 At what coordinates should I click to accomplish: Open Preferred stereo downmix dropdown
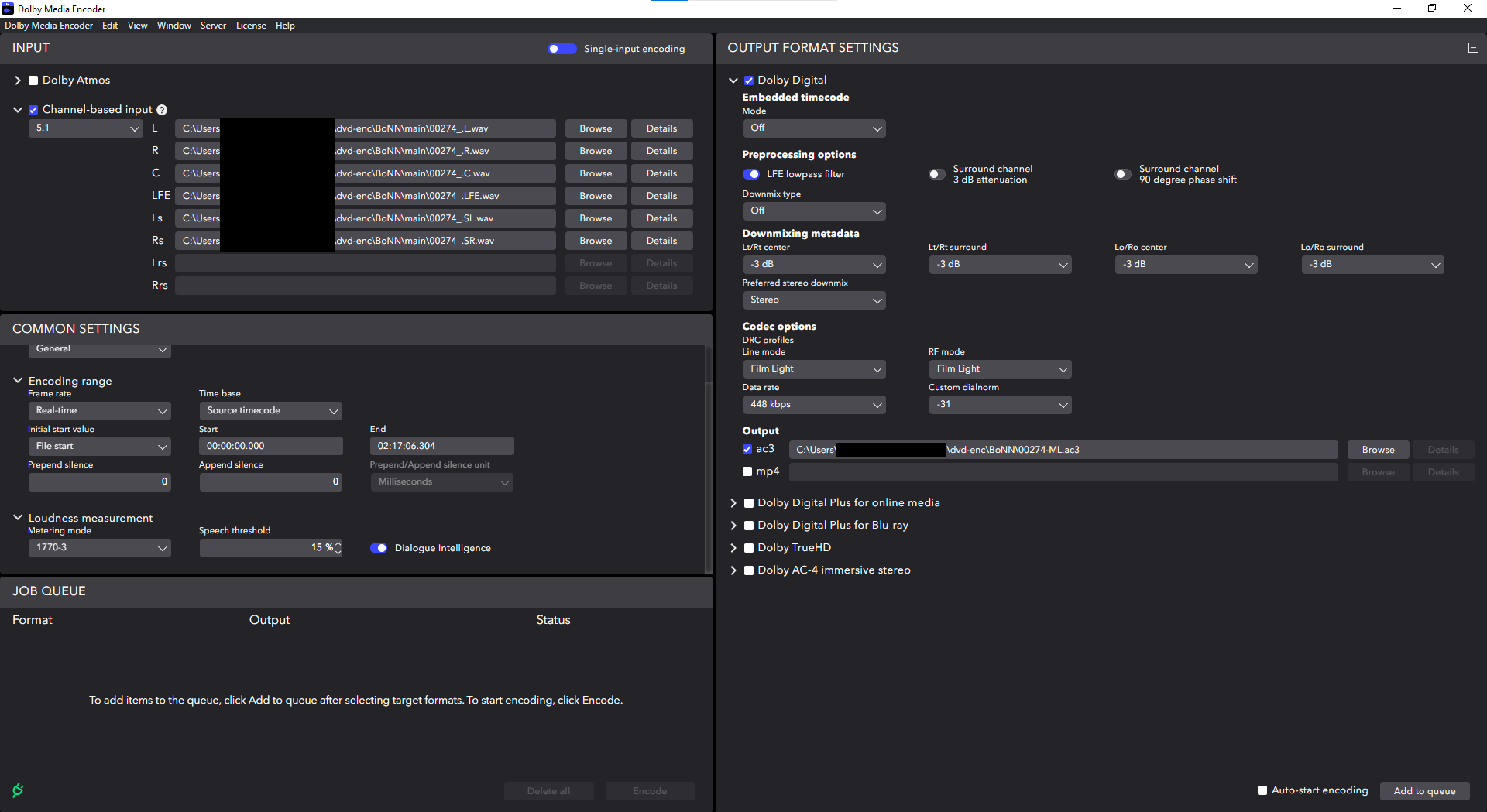click(x=814, y=300)
